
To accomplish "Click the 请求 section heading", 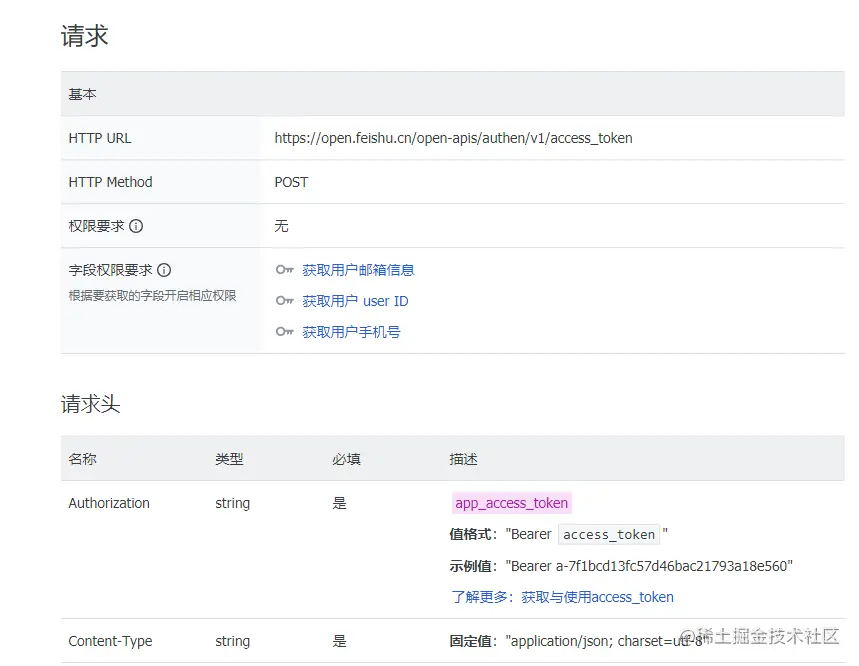I will point(84,36).
